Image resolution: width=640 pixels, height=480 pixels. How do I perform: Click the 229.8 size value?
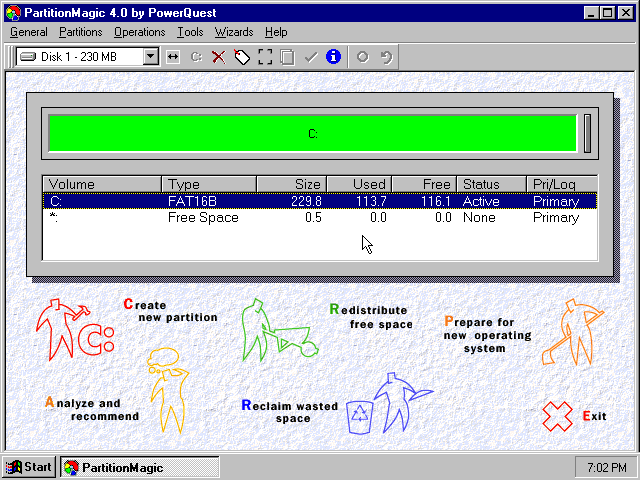pyautogui.click(x=306, y=201)
